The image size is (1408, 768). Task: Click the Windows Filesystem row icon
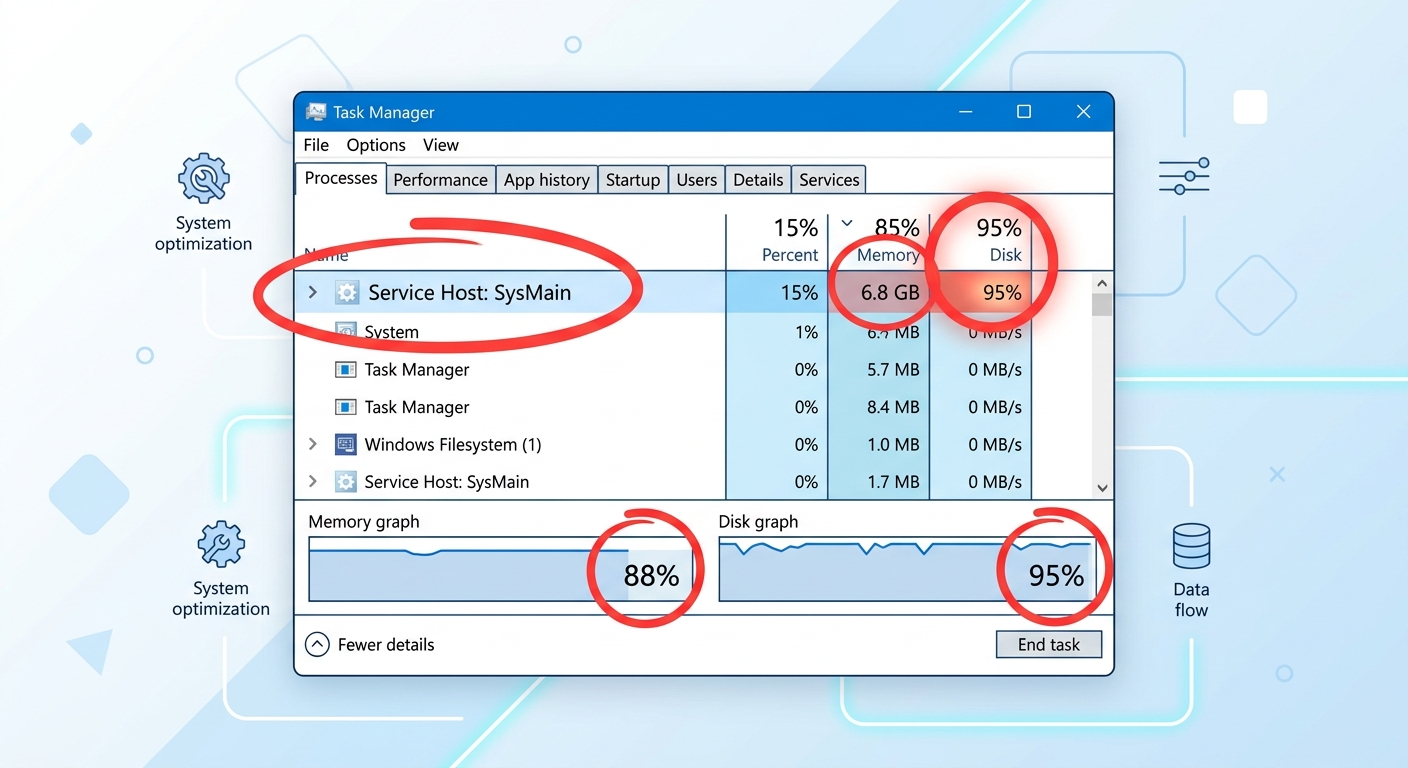[x=345, y=444]
